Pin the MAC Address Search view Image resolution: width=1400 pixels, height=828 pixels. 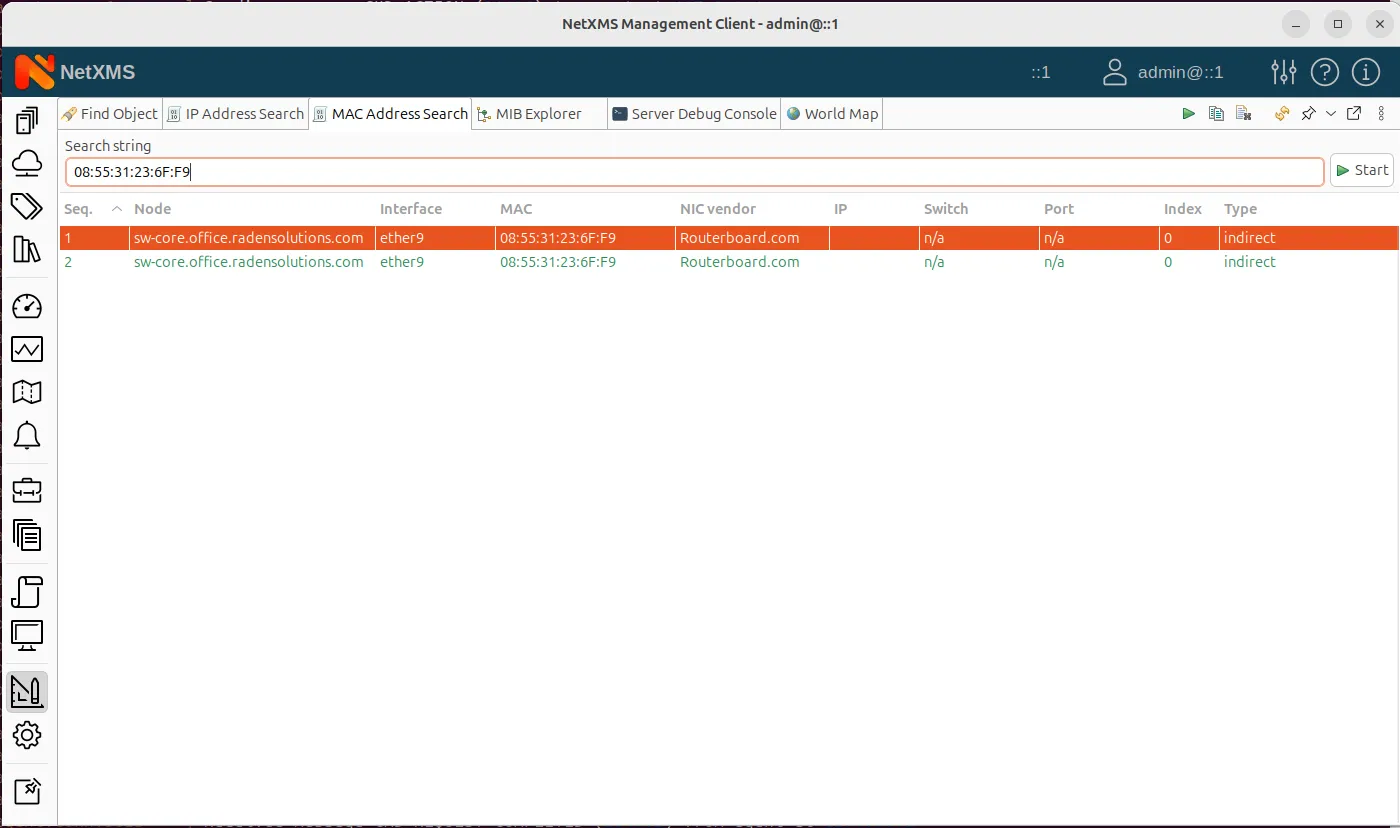click(1308, 113)
